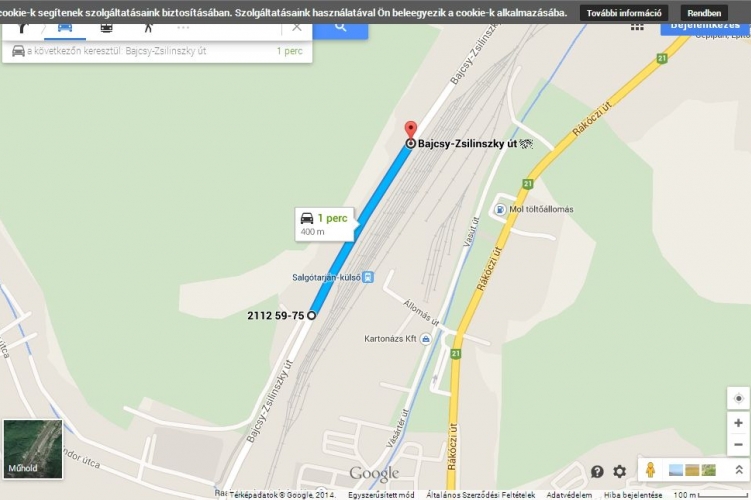This screenshot has height=500, width=751.
Task: Click the További információ button
Action: (x=624, y=13)
